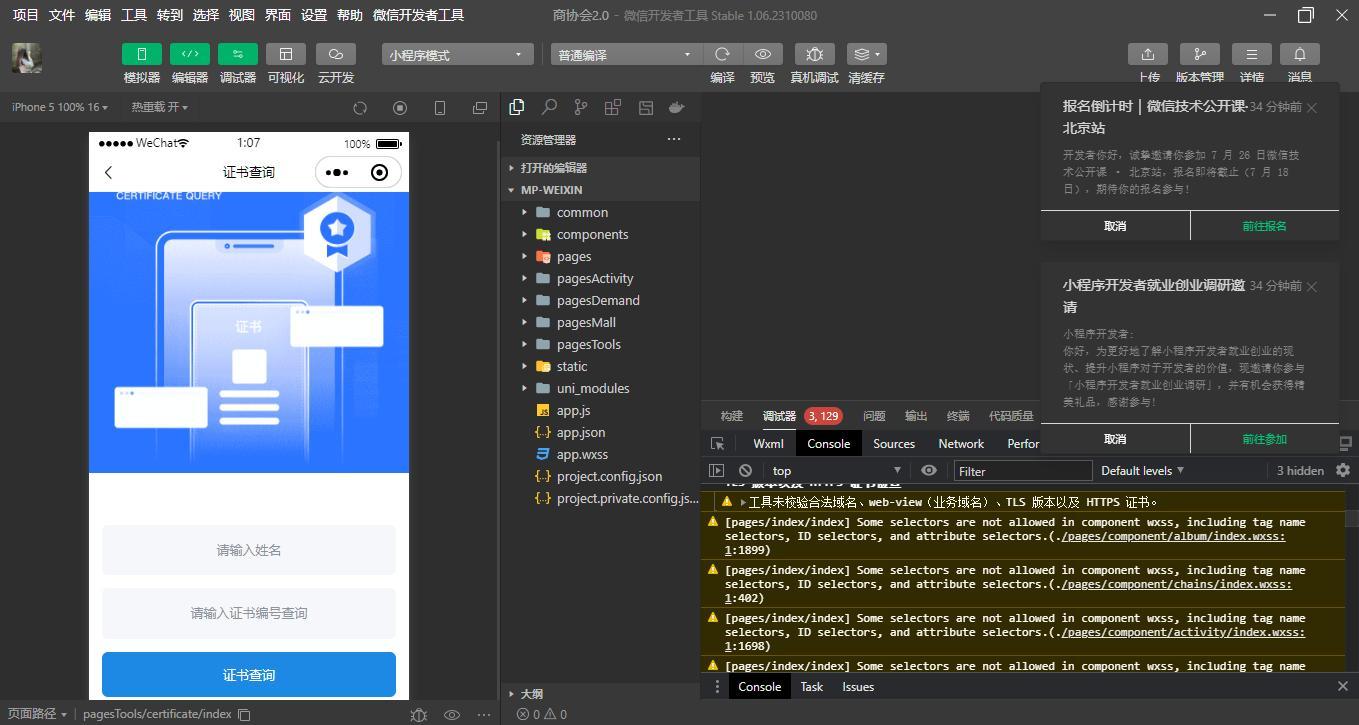The height and width of the screenshot is (725, 1359).
Task: Open 版本管理 version control
Action: pos(1200,54)
